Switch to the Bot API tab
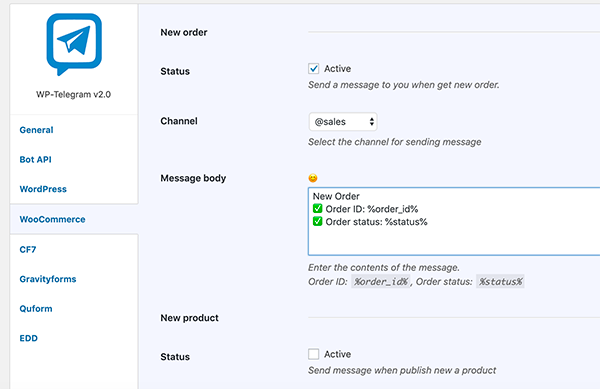This screenshot has height=389, width=600. [x=36, y=160]
